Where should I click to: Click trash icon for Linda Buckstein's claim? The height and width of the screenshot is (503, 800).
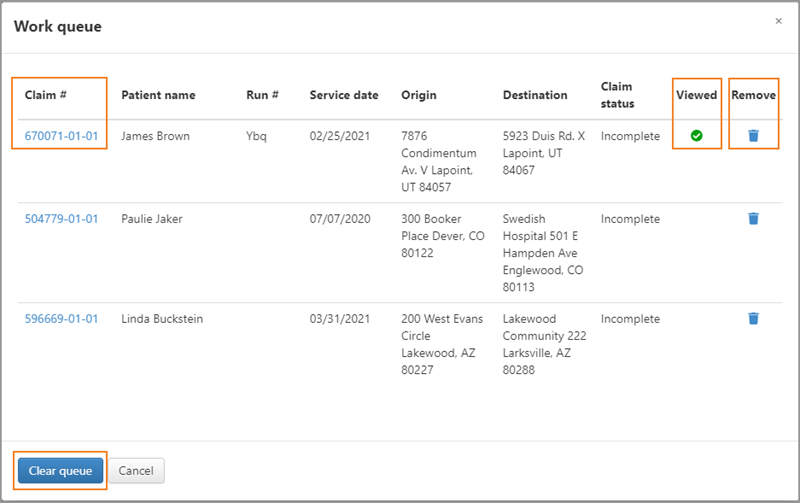(x=753, y=318)
